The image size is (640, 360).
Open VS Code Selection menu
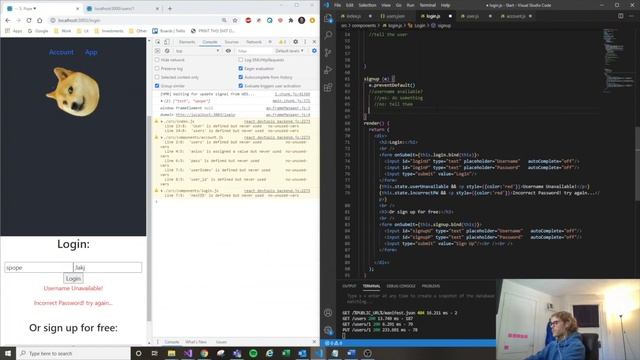367,5
